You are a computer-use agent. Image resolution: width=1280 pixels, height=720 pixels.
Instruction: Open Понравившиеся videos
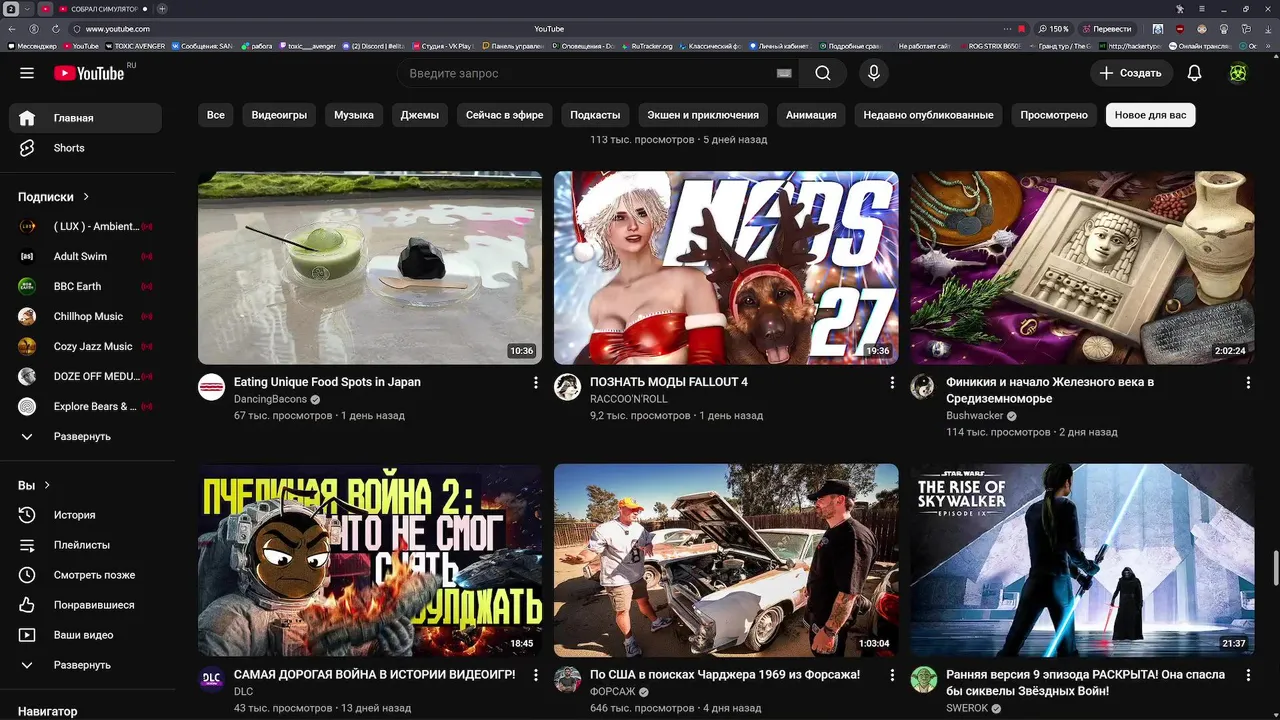click(x=85, y=605)
